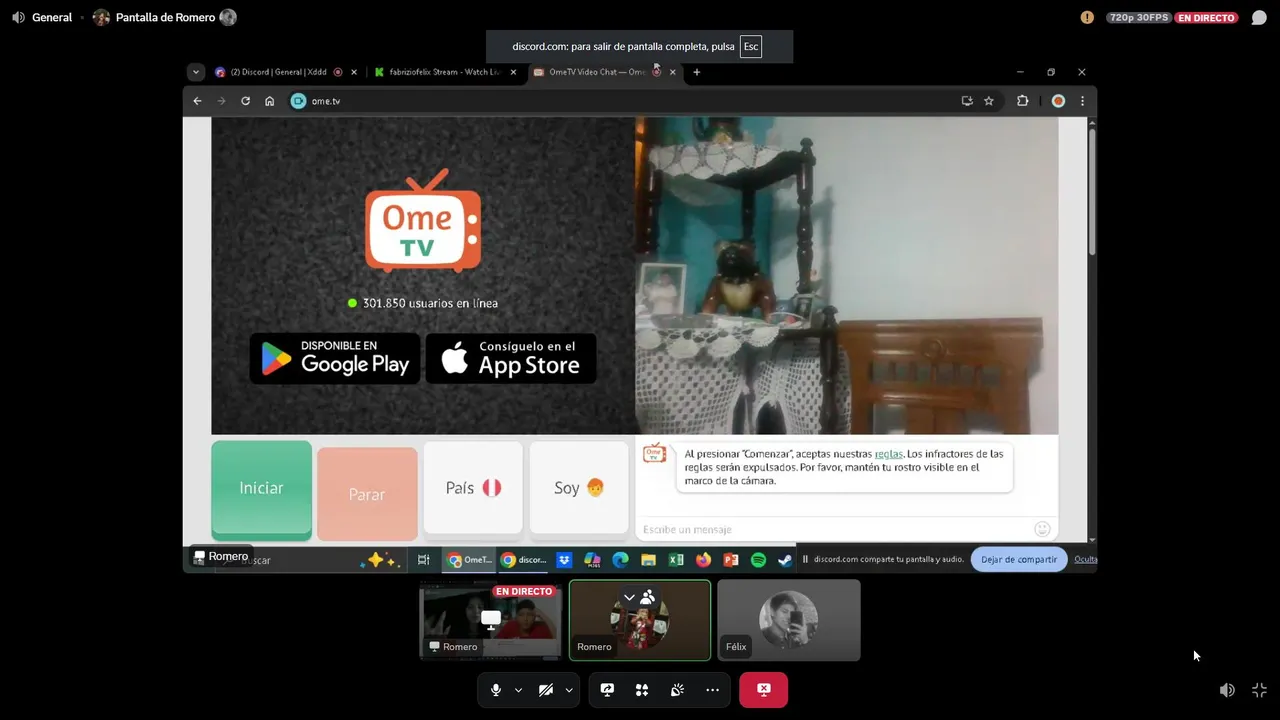Screen dimensions: 1280x720
Task: Open Spotify from the shared taskbar
Action: pyautogui.click(x=758, y=560)
